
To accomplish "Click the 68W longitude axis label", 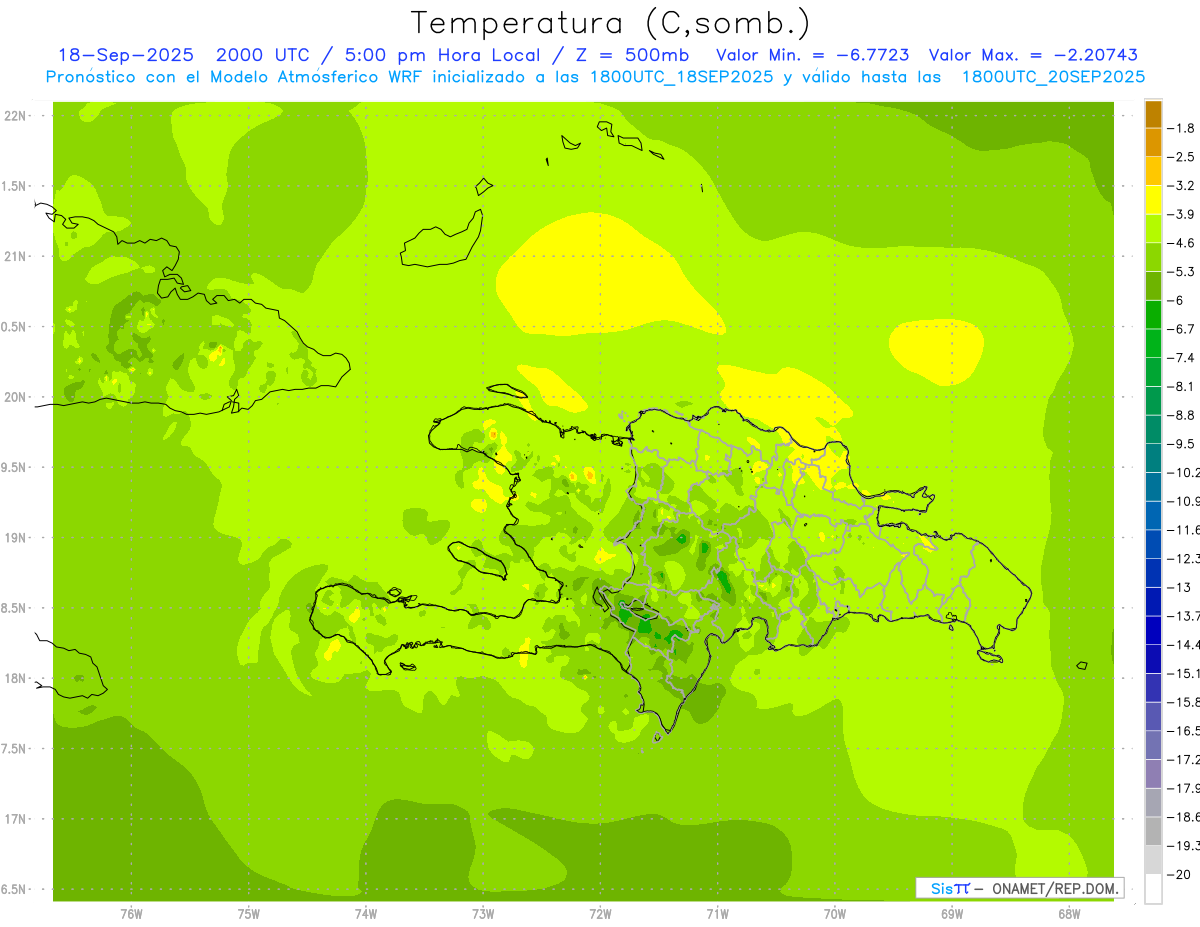I will tap(1068, 913).
